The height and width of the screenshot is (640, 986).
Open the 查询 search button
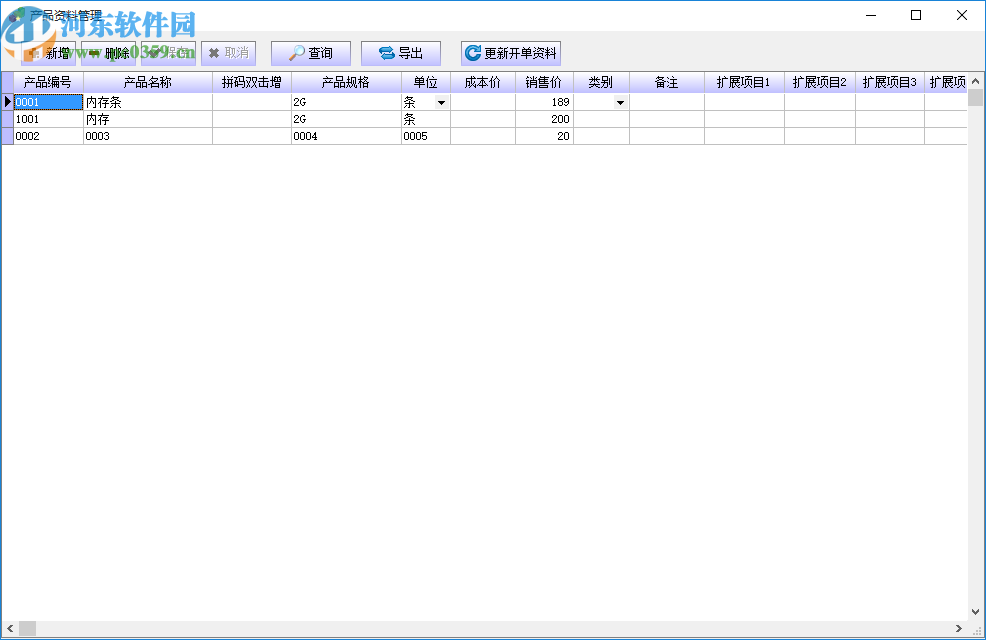[x=311, y=53]
